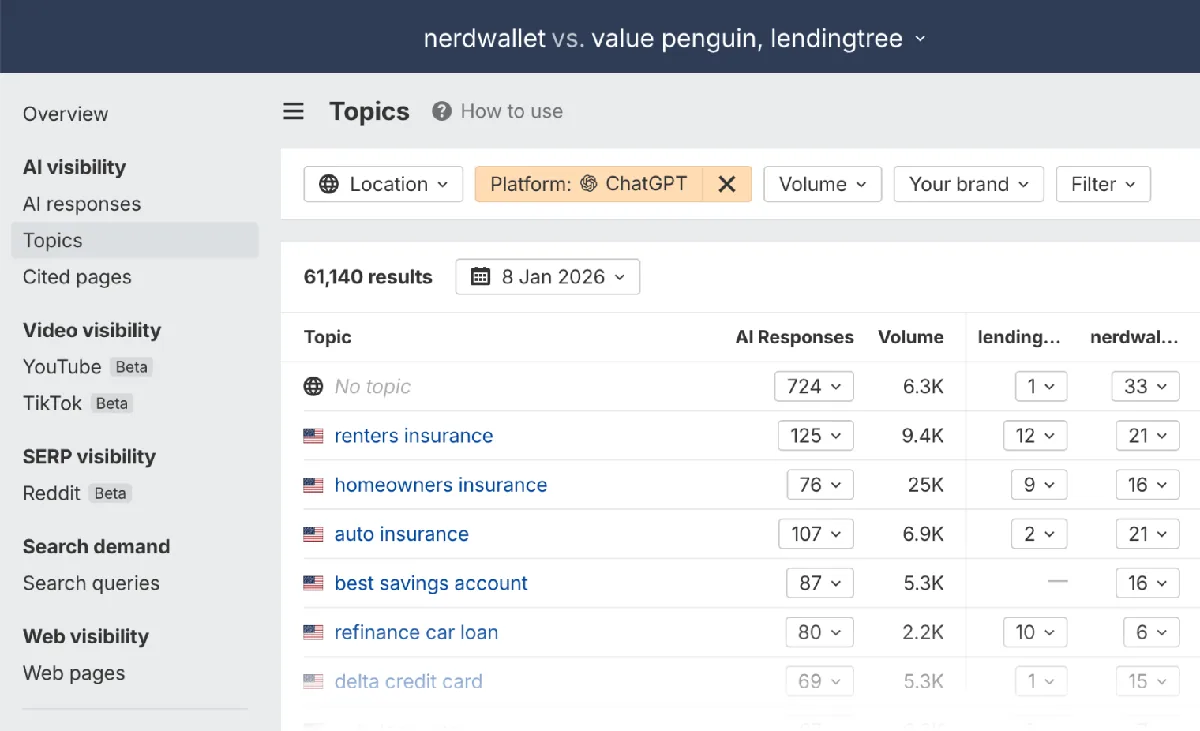Open the auto insurance topic link
Screen dimensions: 1200x731
pos(402,534)
